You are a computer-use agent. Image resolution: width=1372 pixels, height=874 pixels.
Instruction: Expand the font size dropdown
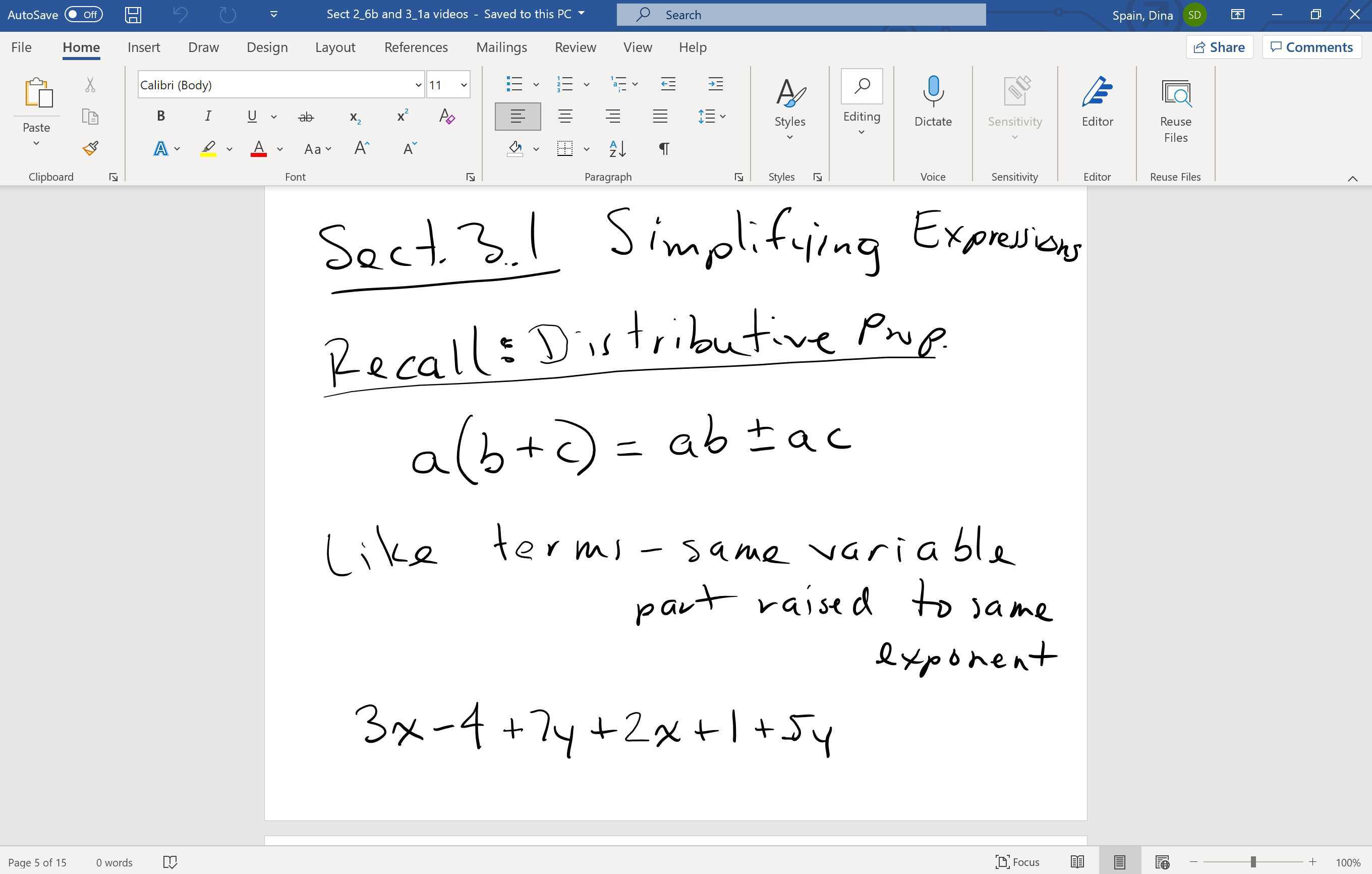click(x=464, y=85)
